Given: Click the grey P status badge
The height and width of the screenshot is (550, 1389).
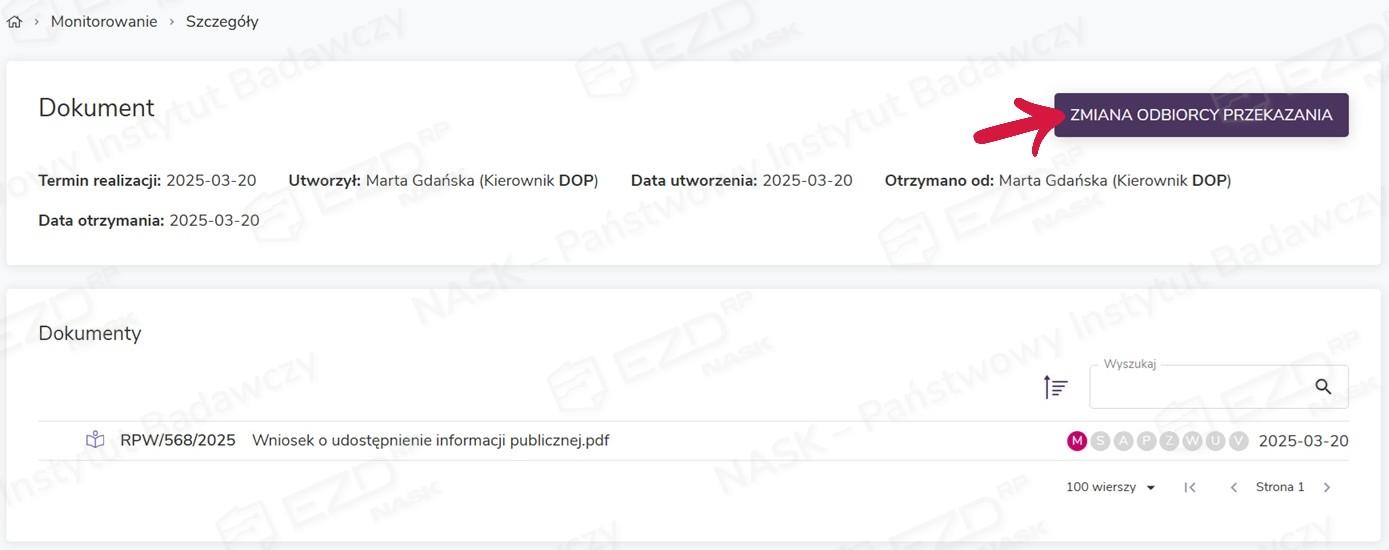Looking at the screenshot, I should point(1146,441).
